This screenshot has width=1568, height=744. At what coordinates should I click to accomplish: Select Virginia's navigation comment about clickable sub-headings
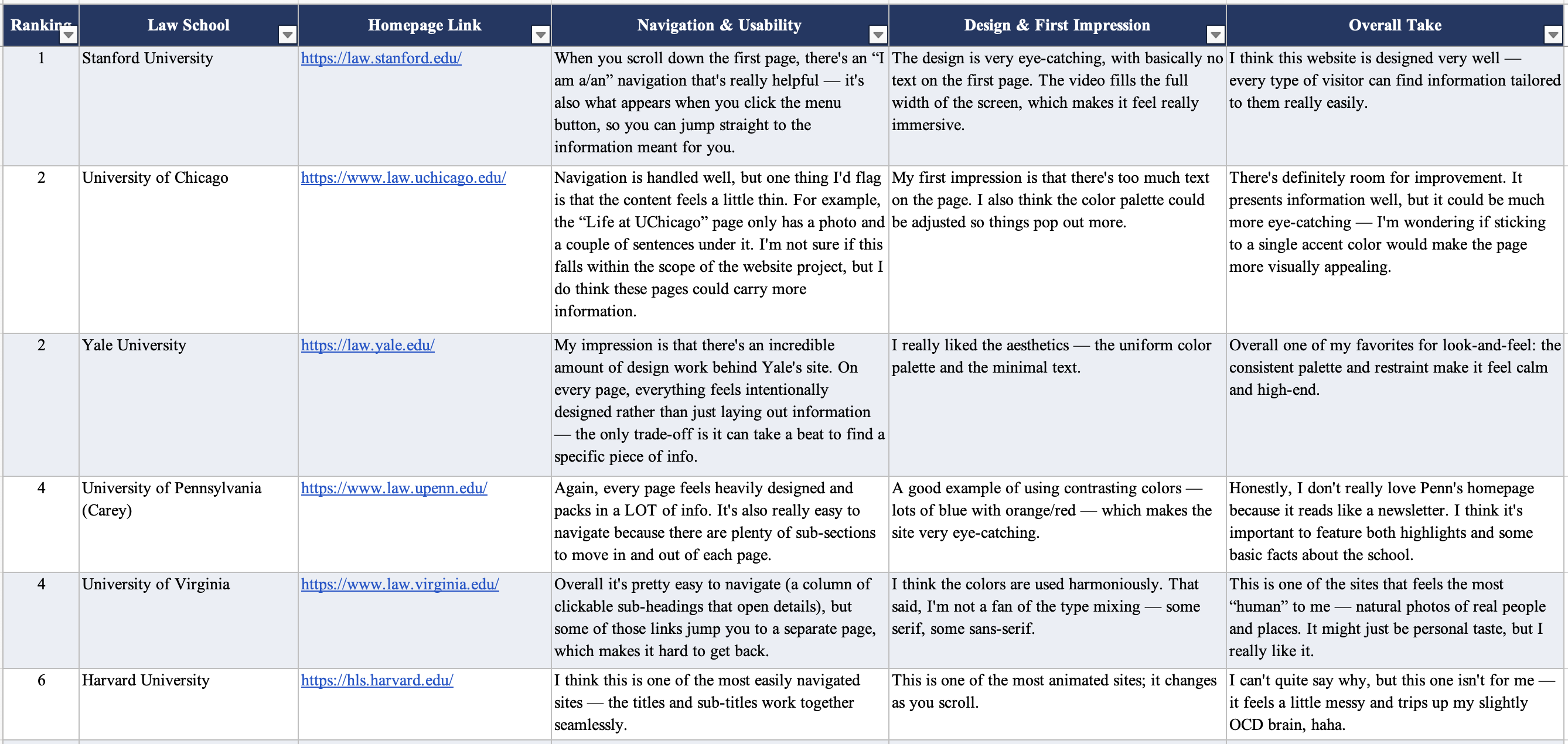click(x=720, y=620)
